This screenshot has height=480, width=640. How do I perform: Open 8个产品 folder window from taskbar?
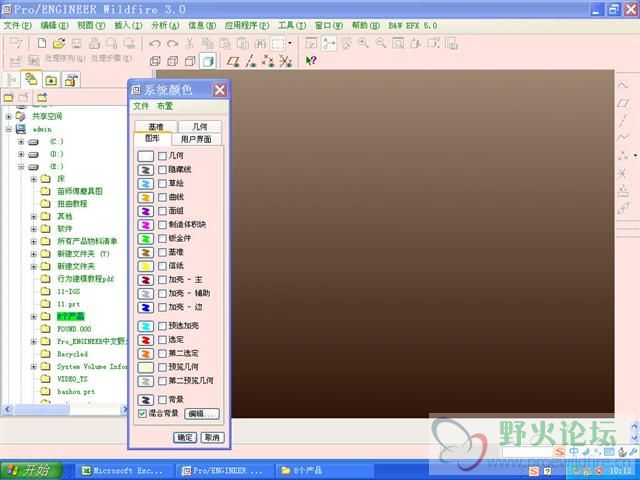(x=325, y=471)
